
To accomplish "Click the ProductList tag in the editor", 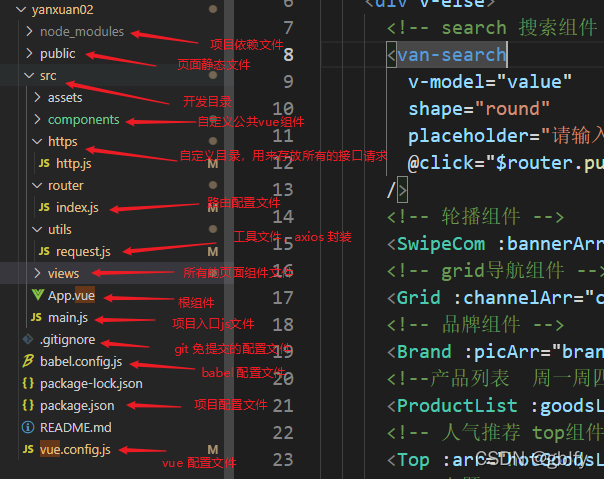I will click(457, 406).
